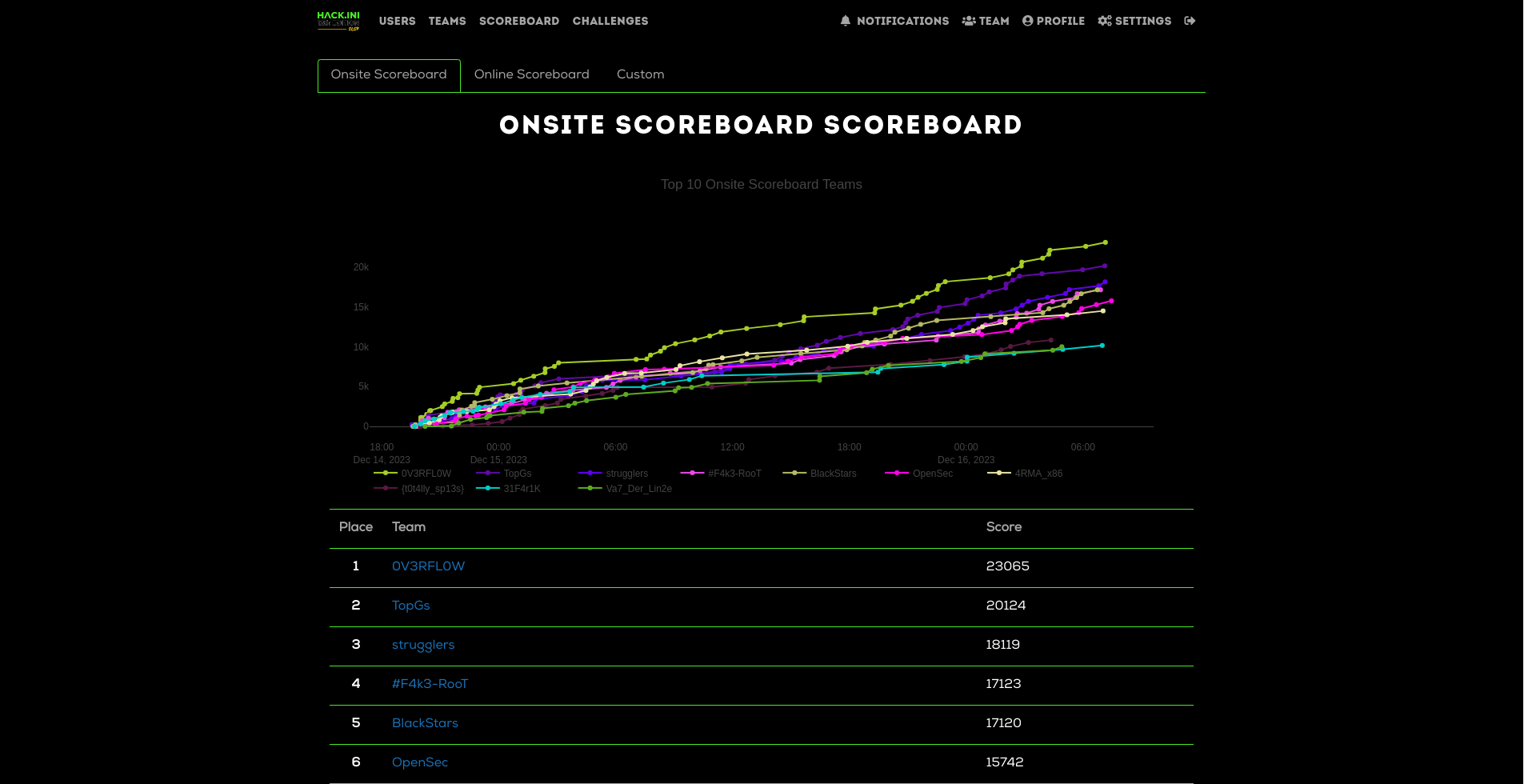Open Challenges in navigation bar
Screen dimensions: 1524x784
[x=610, y=21]
